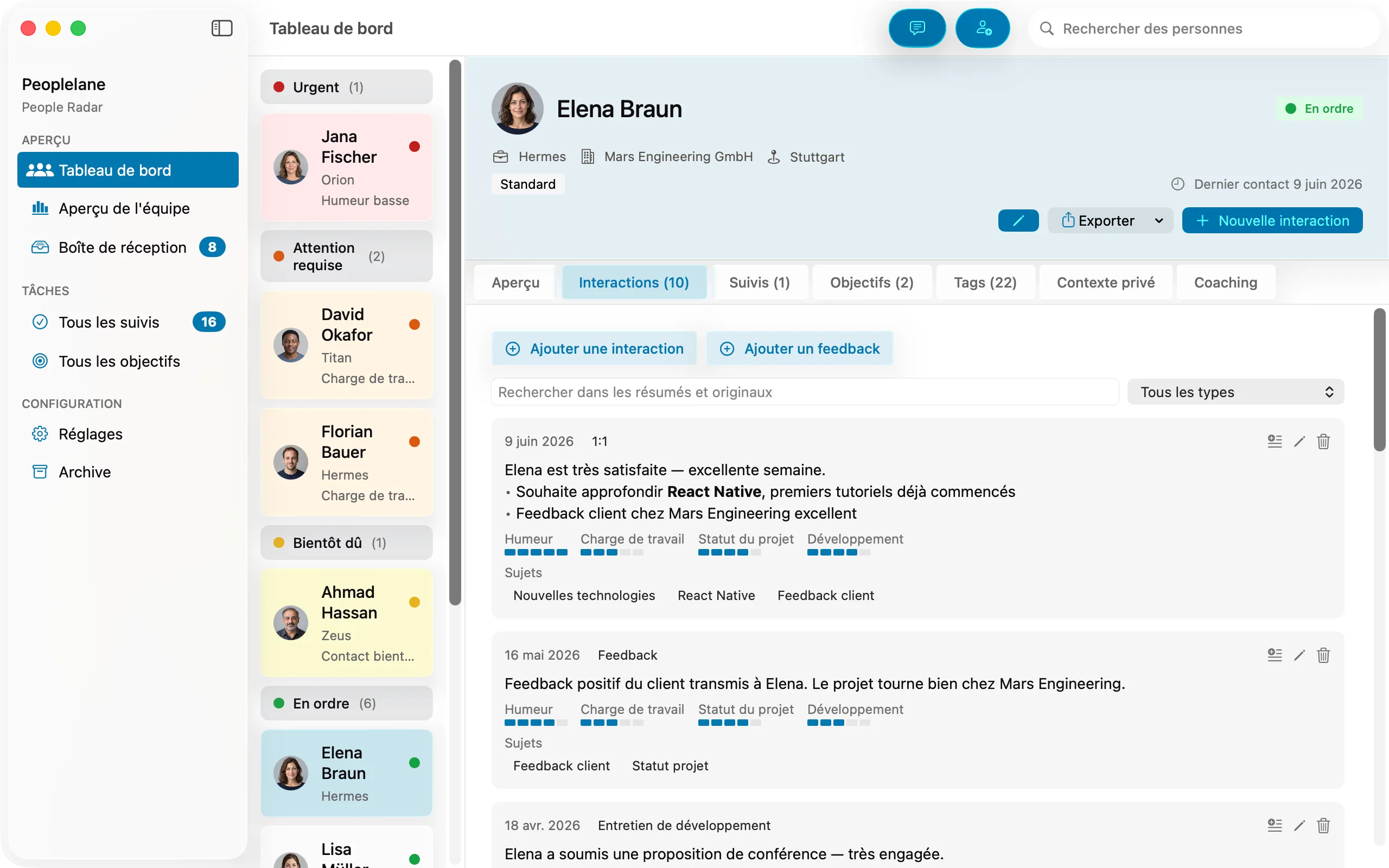Collapse the En ordre group header
Image resolution: width=1389 pixels, height=868 pixels.
346,703
